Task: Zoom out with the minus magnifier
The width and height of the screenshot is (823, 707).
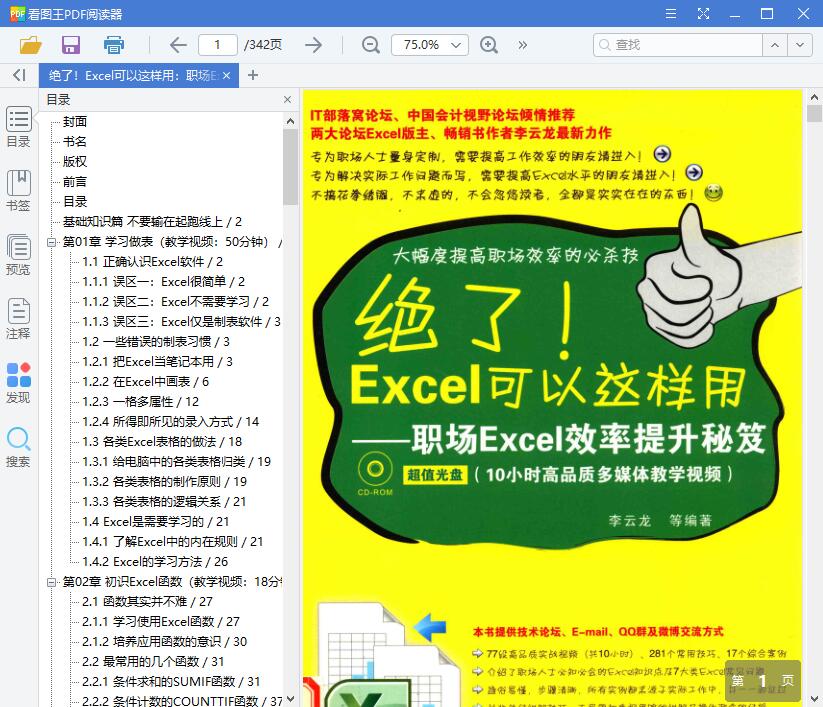Action: coord(371,45)
